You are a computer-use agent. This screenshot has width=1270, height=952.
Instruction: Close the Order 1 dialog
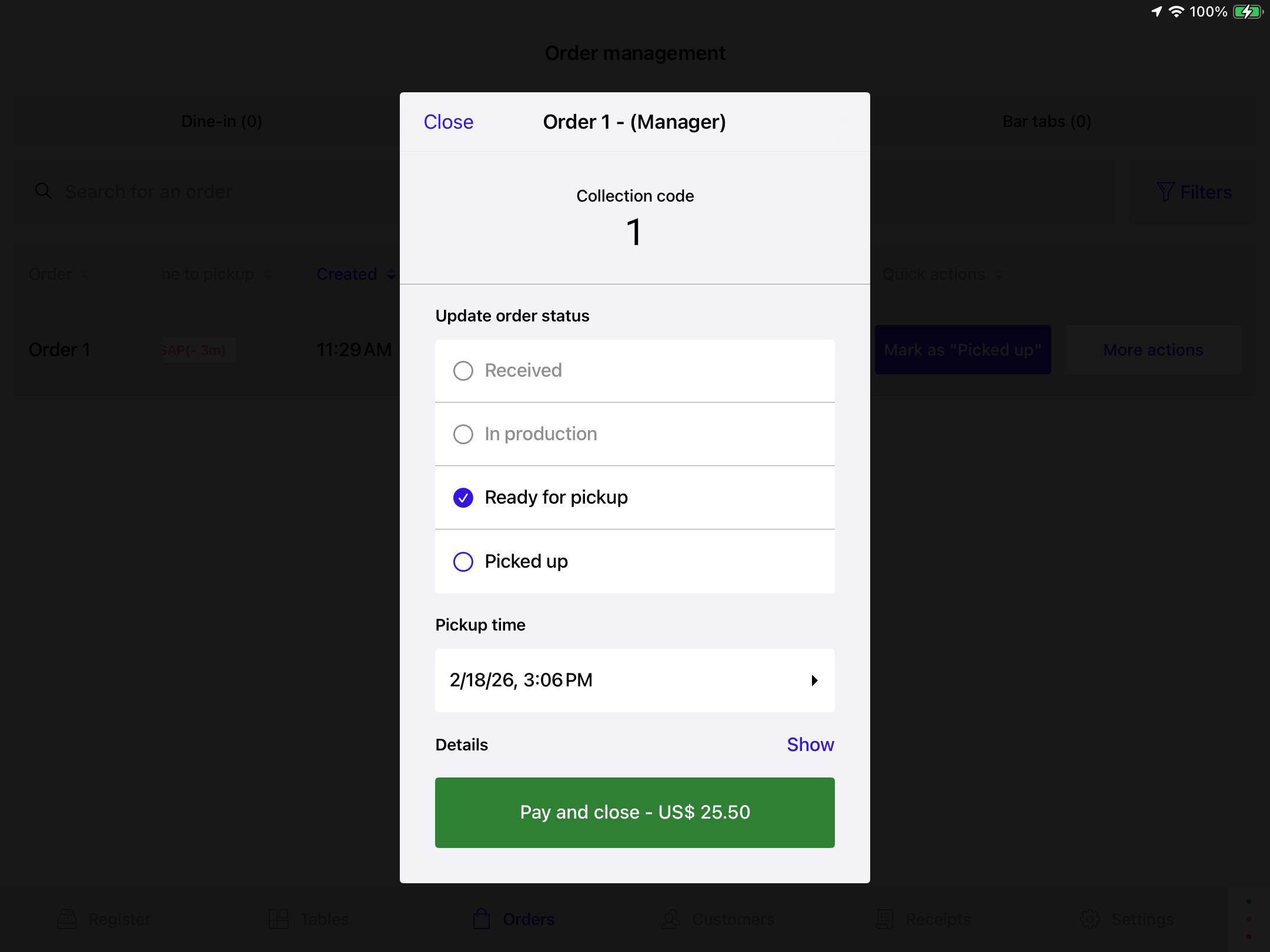pyautogui.click(x=449, y=122)
